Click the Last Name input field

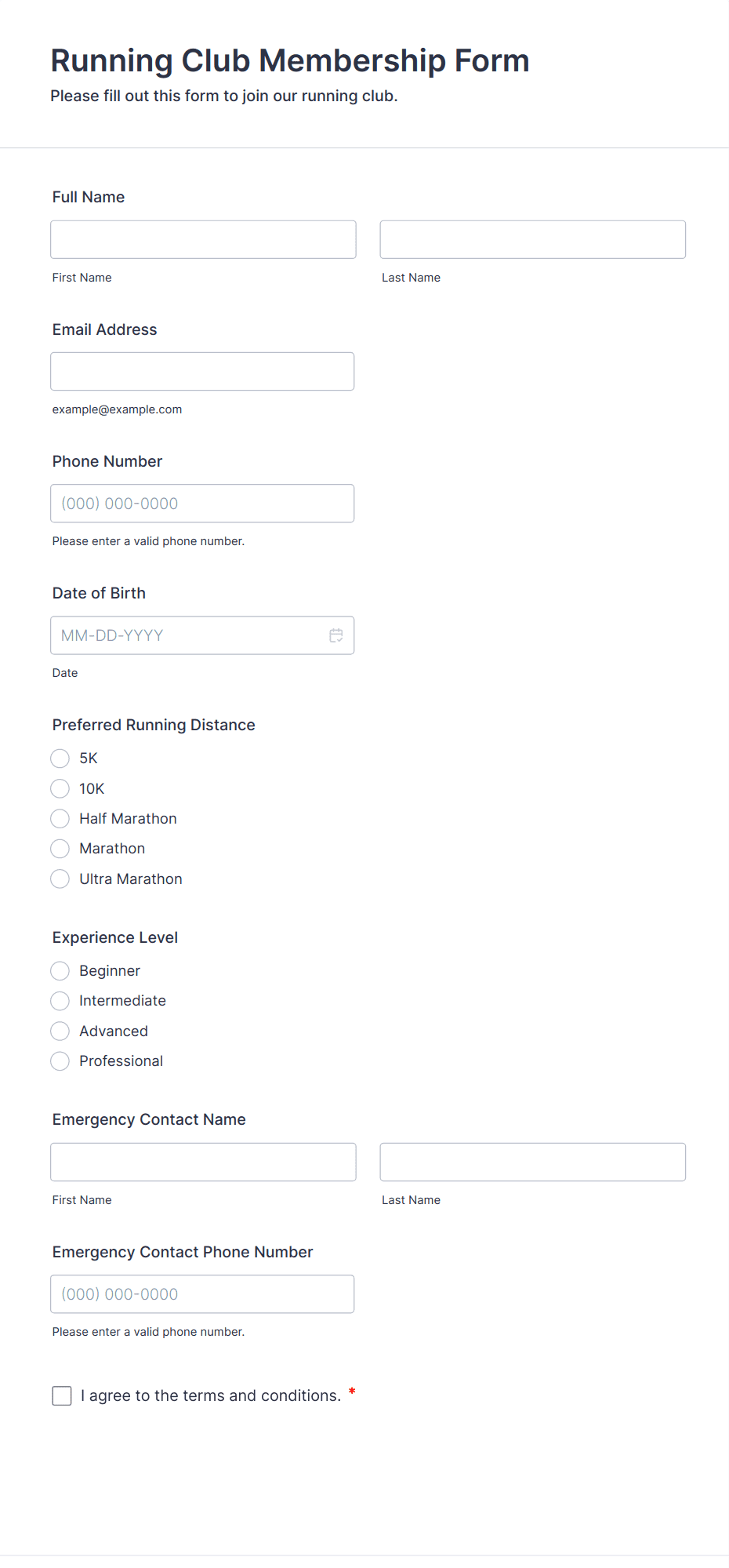532,239
